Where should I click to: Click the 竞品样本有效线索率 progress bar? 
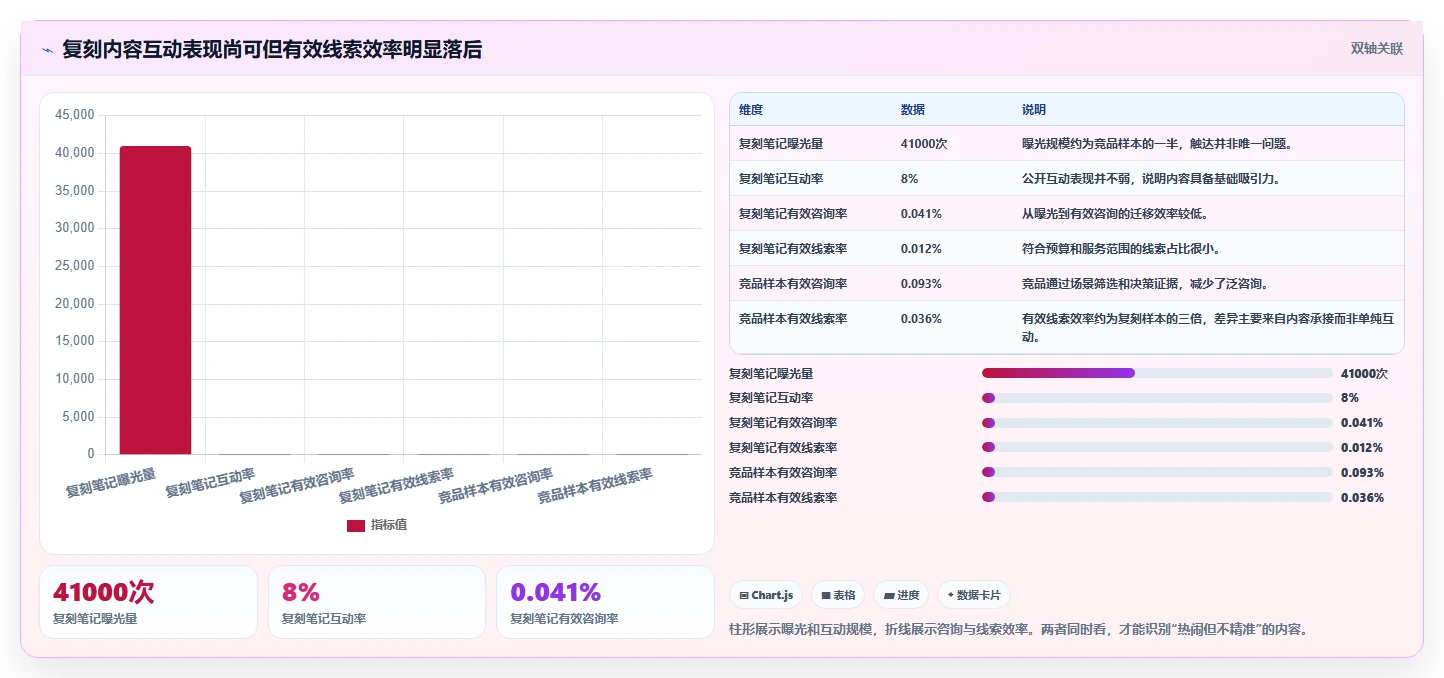1157,497
